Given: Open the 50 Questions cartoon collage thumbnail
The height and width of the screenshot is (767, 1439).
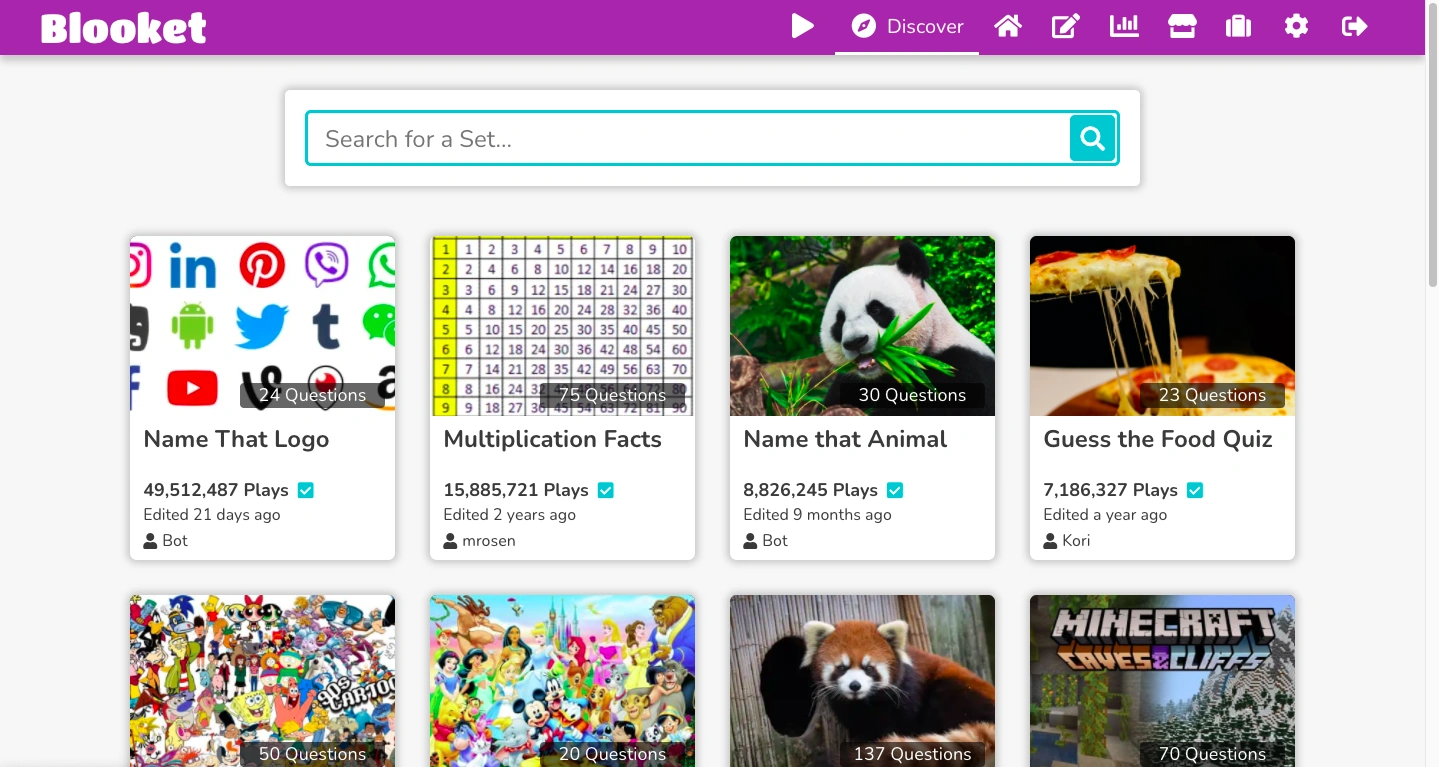Looking at the screenshot, I should coord(262,681).
